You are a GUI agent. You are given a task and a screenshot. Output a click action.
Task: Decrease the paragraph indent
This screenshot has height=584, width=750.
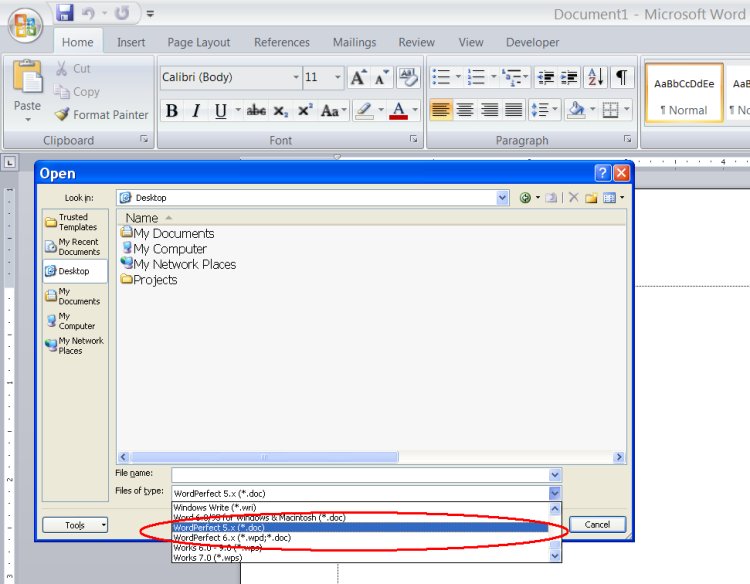545,77
